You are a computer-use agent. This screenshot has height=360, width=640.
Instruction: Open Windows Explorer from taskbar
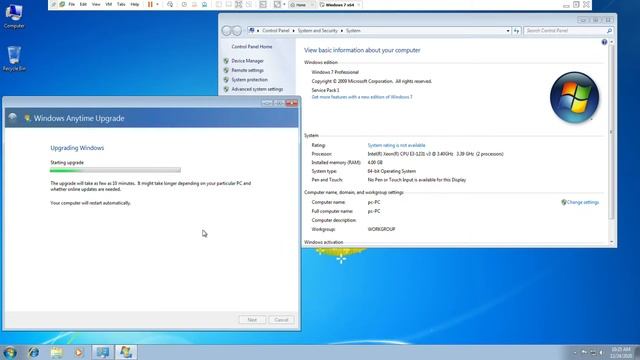coord(57,352)
